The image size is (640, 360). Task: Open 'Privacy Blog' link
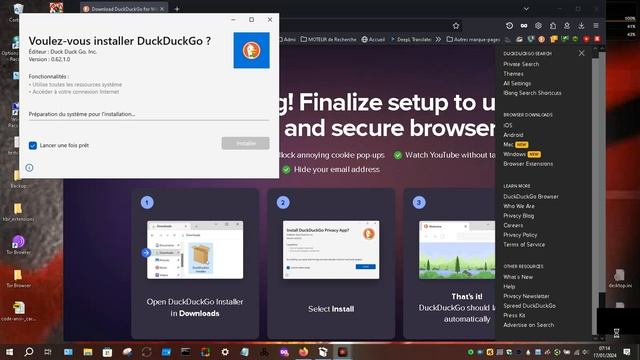[519, 216]
